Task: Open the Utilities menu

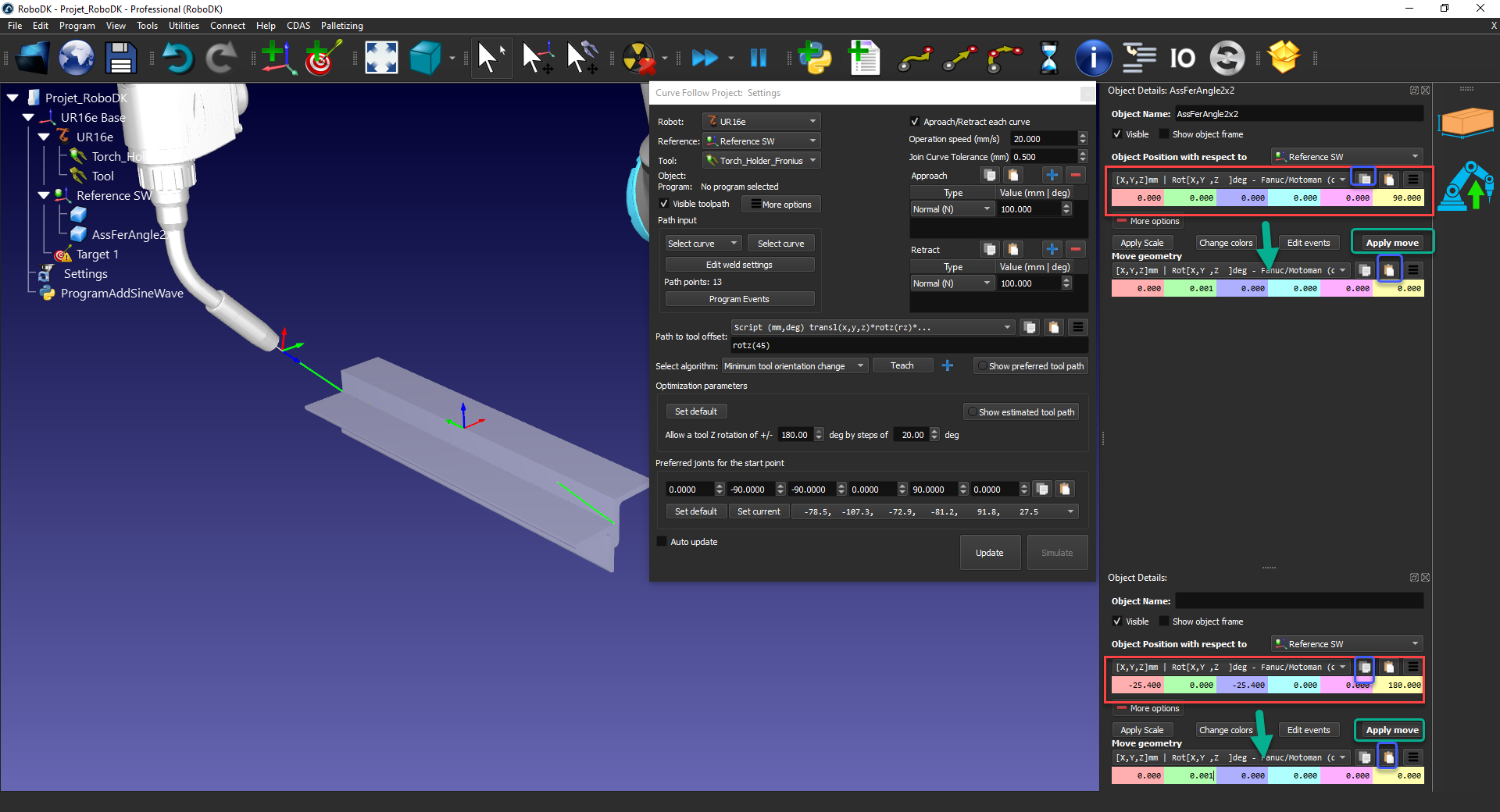Action: (184, 26)
